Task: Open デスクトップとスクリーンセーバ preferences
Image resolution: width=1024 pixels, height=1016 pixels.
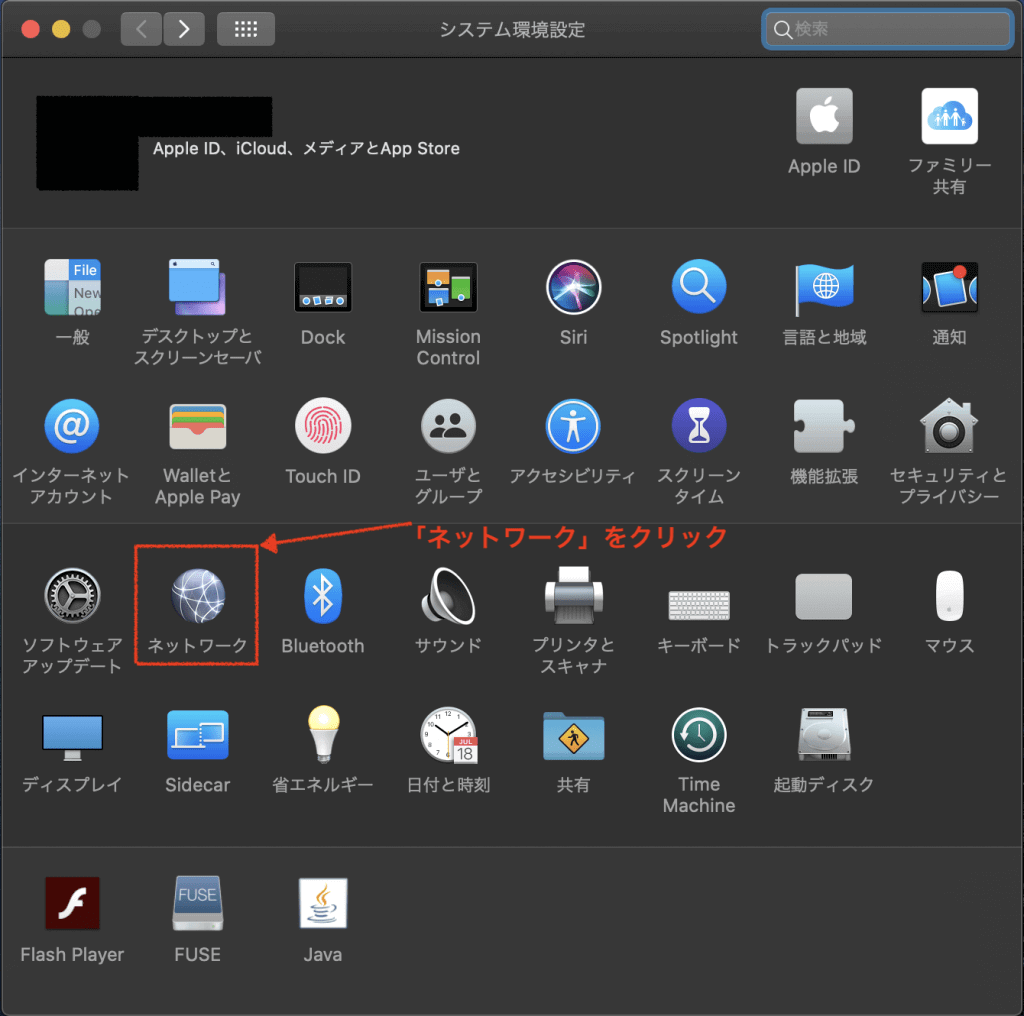Action: [197, 287]
